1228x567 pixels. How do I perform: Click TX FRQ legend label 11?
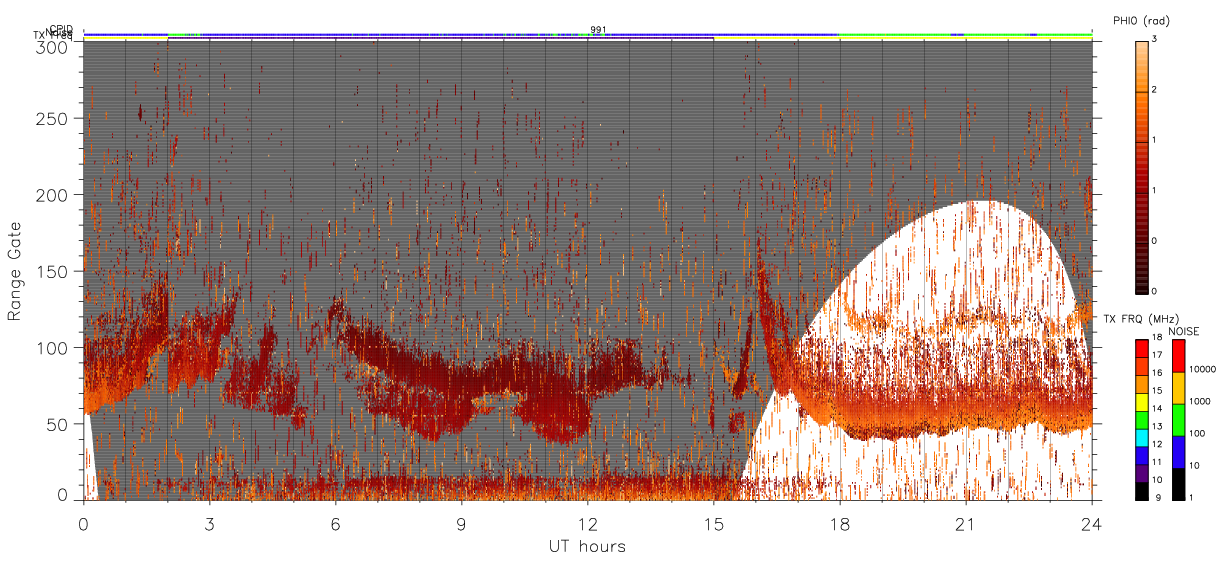click(1157, 463)
